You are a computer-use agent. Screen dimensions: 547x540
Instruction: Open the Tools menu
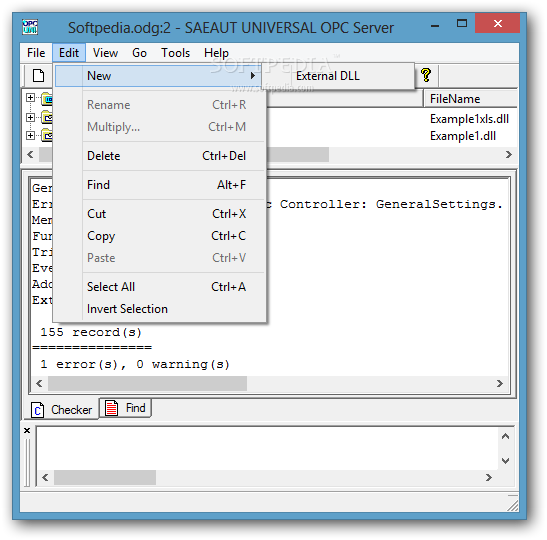coord(175,53)
